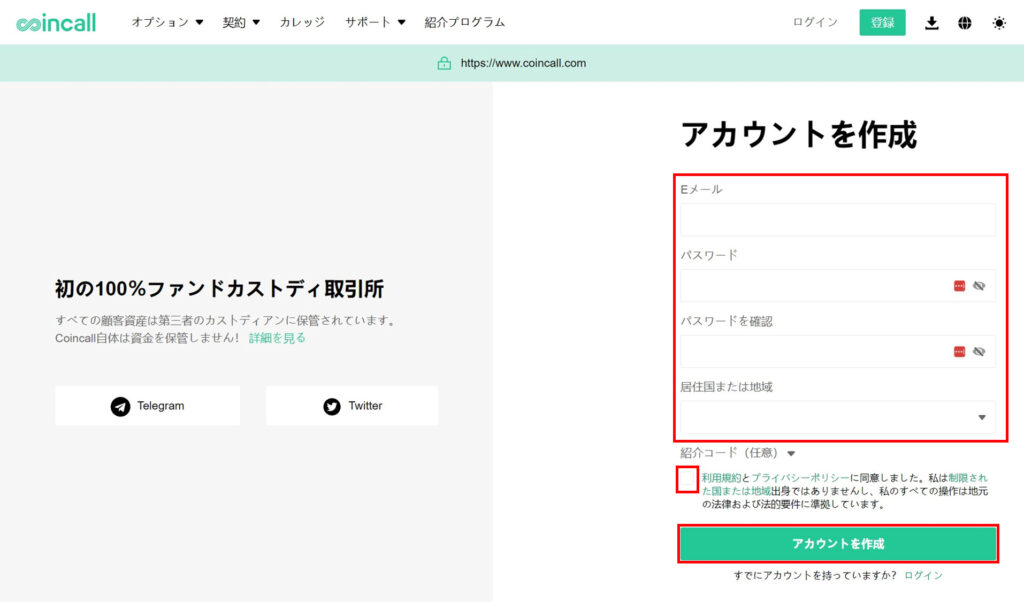Focus the パスワード input field

pyautogui.click(x=838, y=286)
